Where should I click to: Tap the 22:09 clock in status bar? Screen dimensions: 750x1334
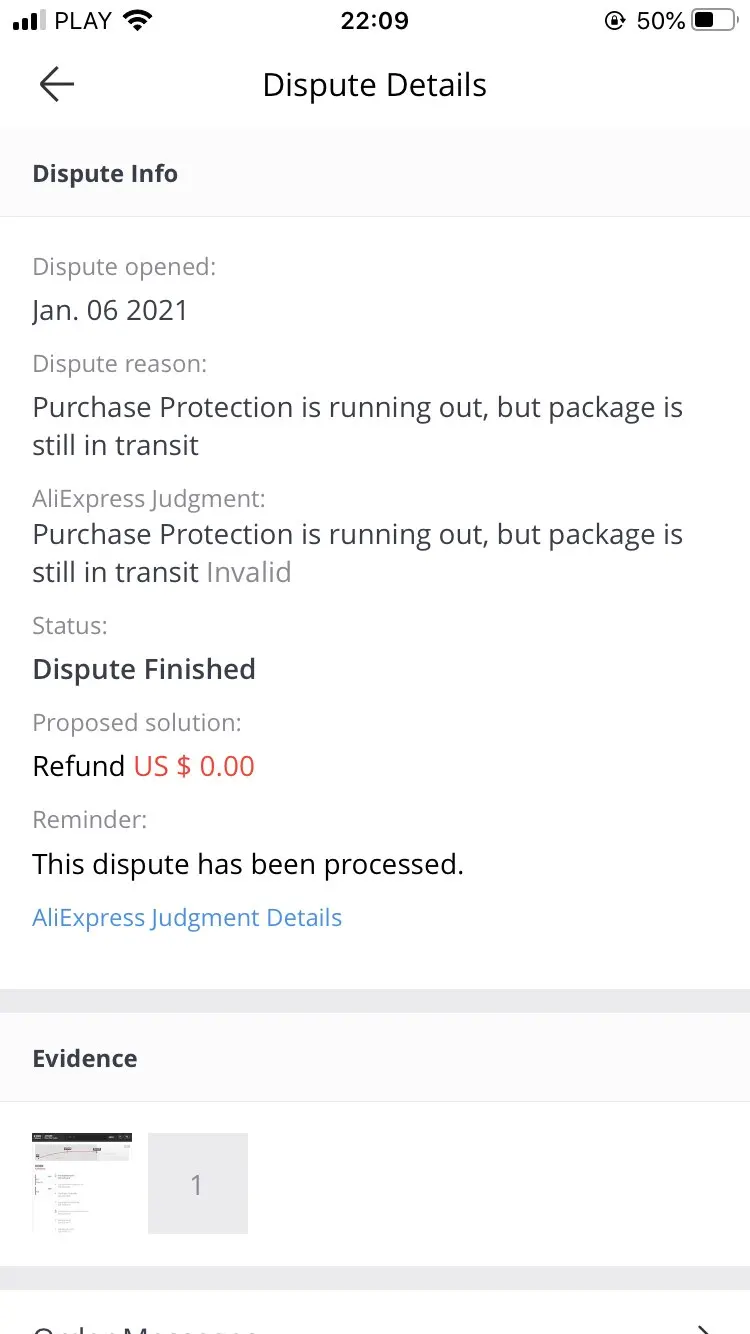point(374,21)
